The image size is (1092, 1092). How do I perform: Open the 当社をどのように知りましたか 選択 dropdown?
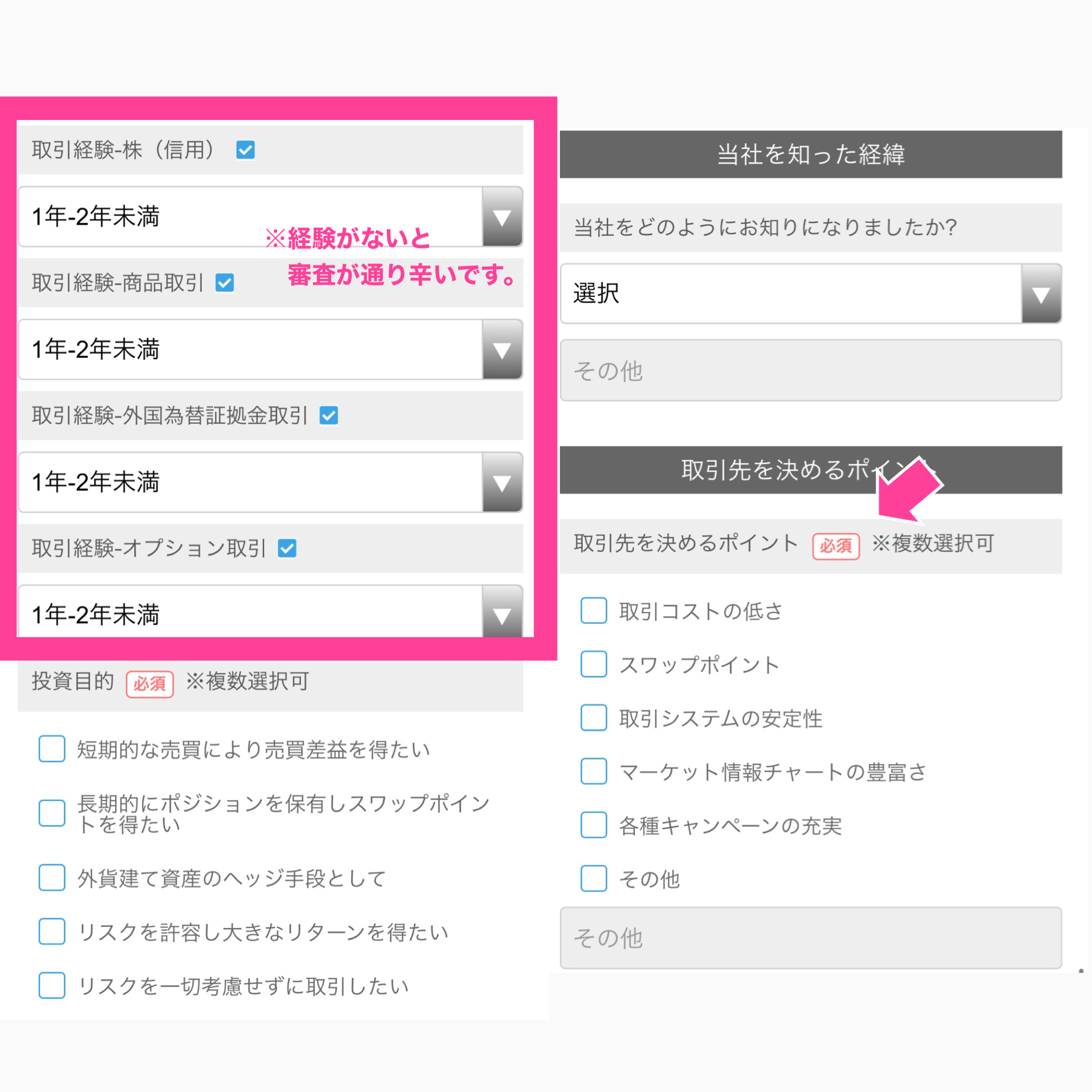pyautogui.click(x=810, y=294)
